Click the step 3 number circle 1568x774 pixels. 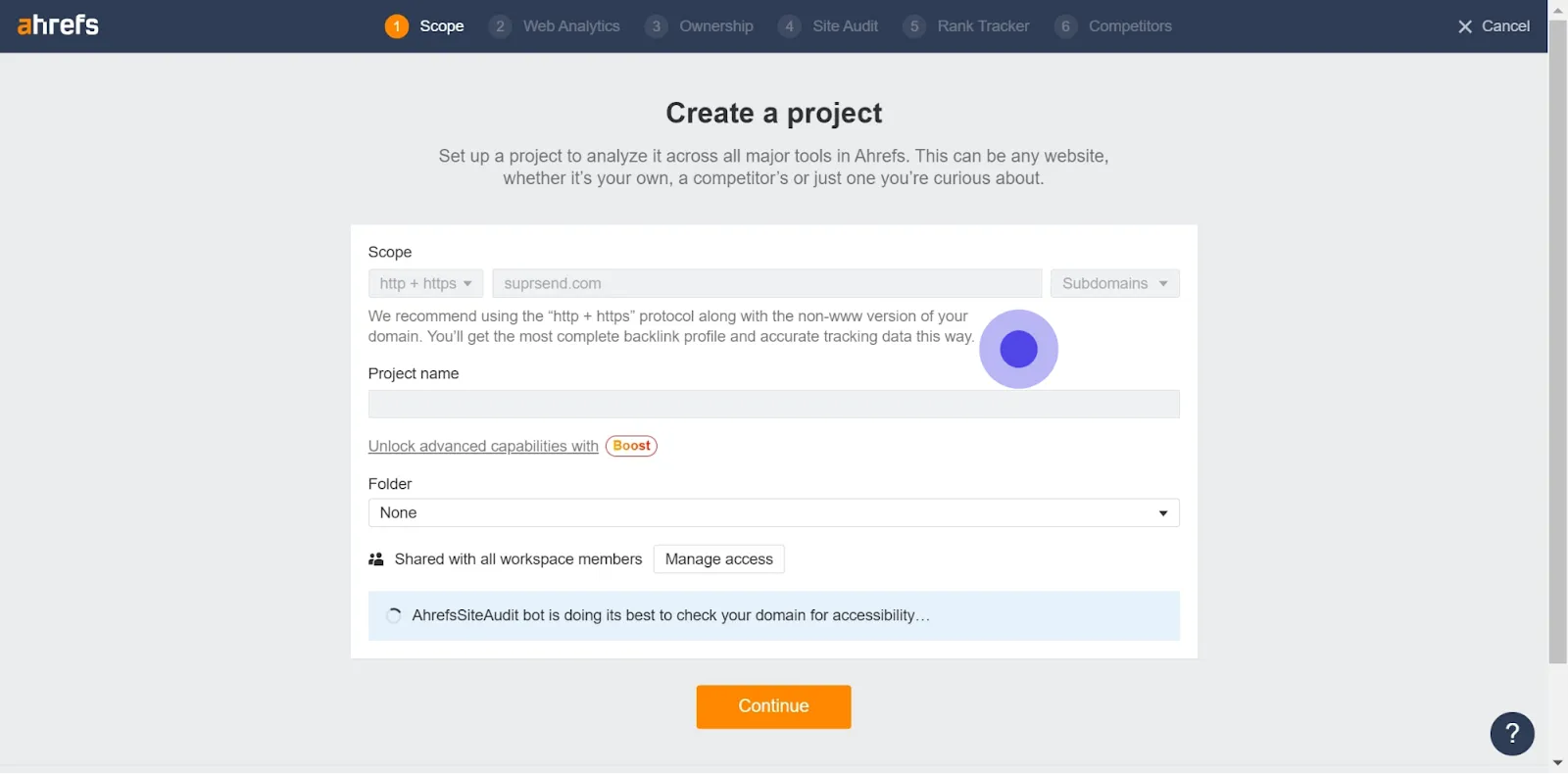[656, 26]
